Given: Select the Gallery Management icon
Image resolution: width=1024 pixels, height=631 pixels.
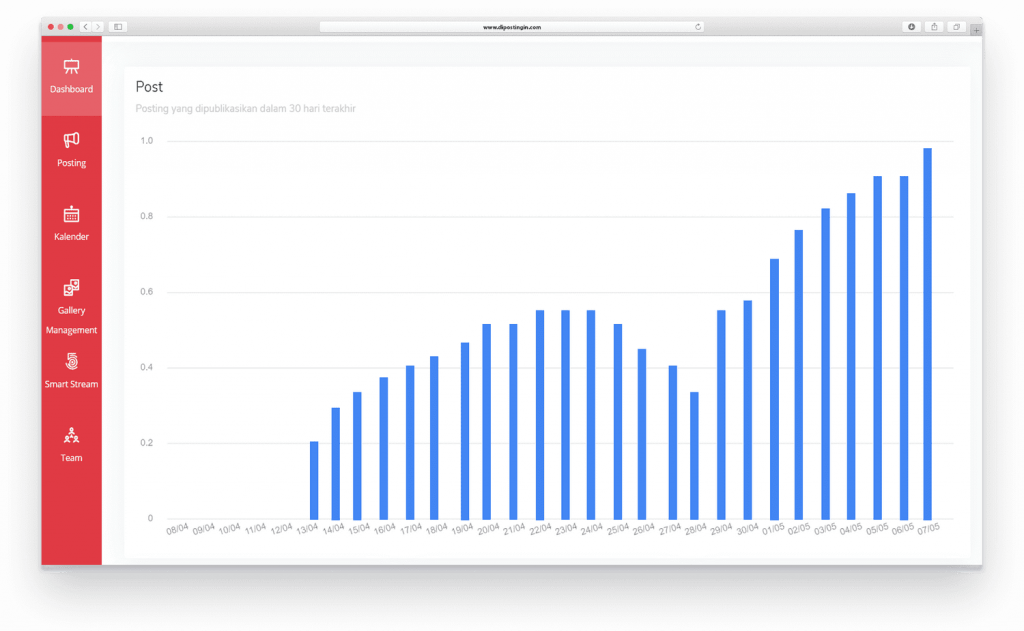Looking at the screenshot, I should coord(71,288).
